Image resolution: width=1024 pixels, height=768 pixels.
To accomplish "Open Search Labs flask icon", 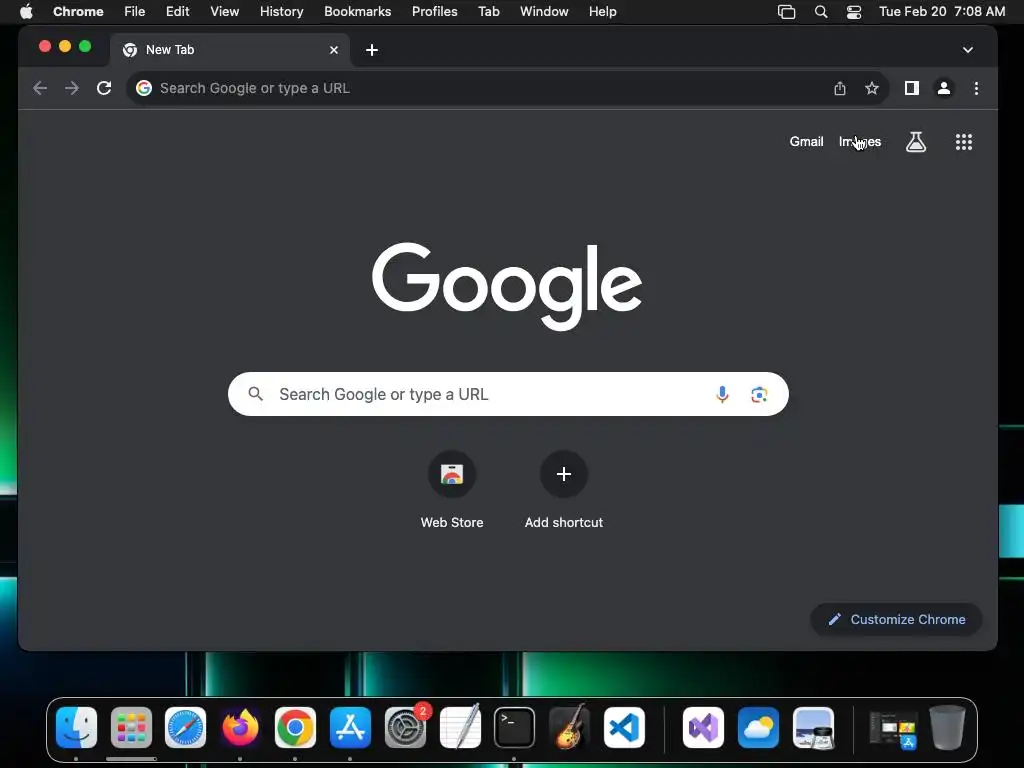I will tap(916, 142).
